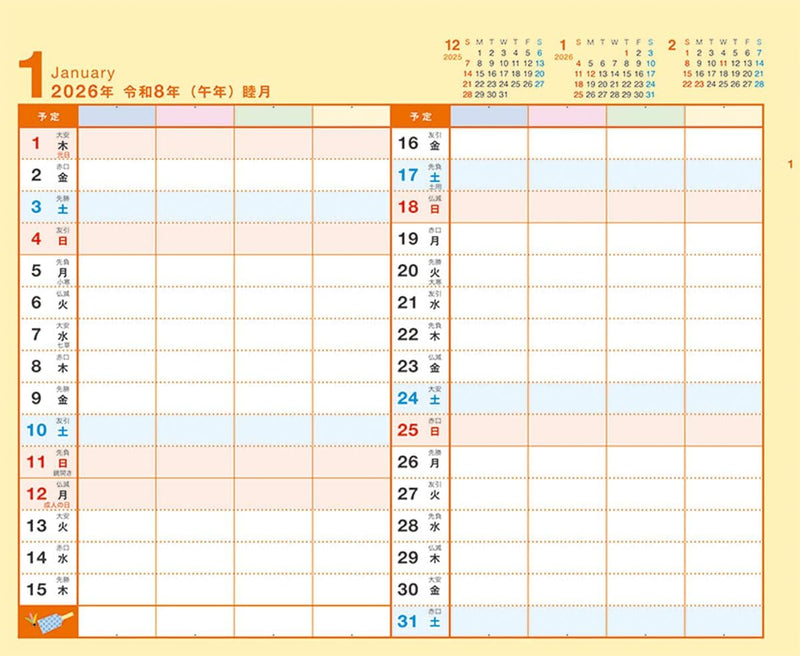Select the day 21 水 date label
The width and height of the screenshot is (800, 656).
click(x=420, y=302)
